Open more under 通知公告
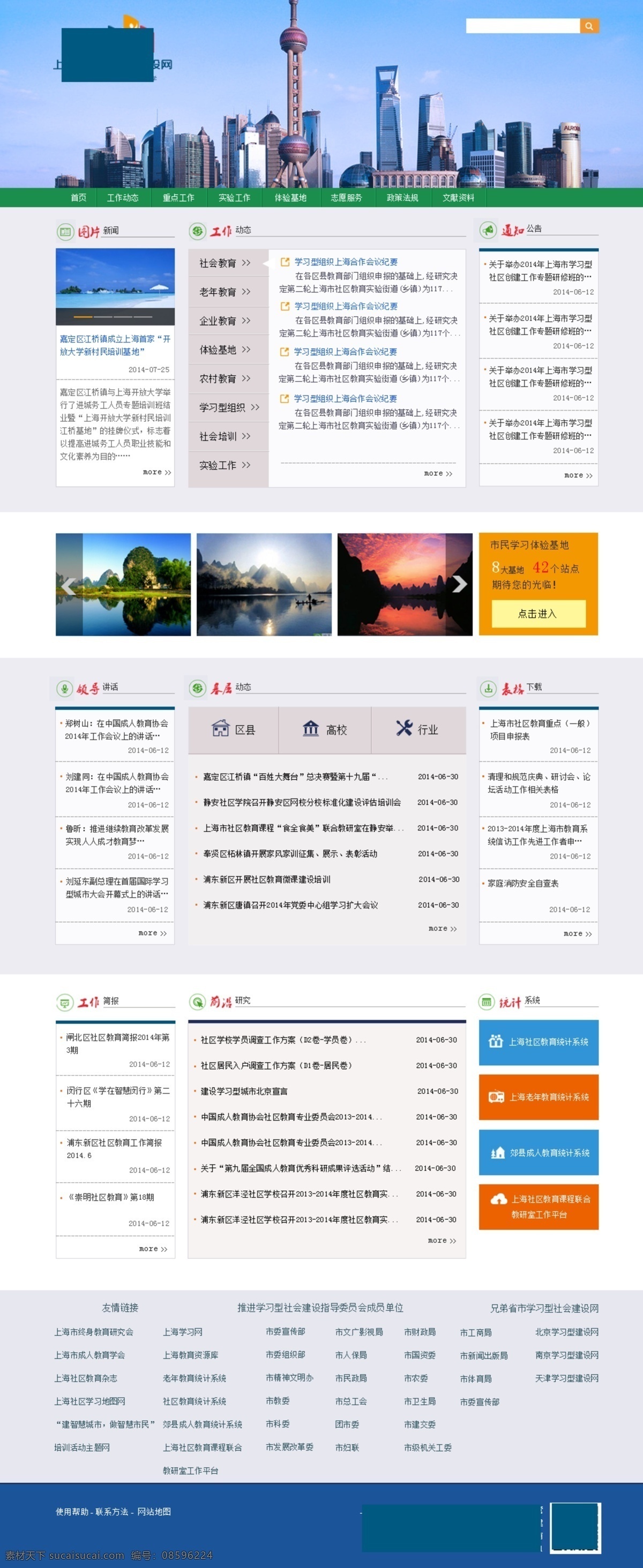Viewport: 643px width, 1568px height. click(579, 475)
